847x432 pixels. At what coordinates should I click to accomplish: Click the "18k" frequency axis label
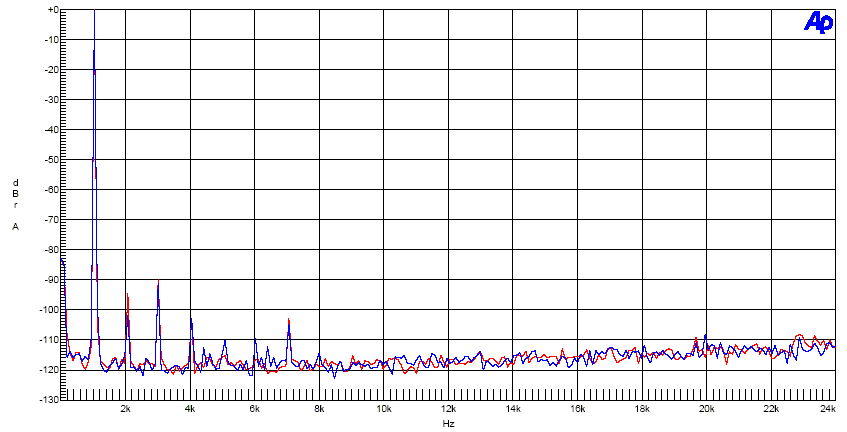(x=642, y=409)
